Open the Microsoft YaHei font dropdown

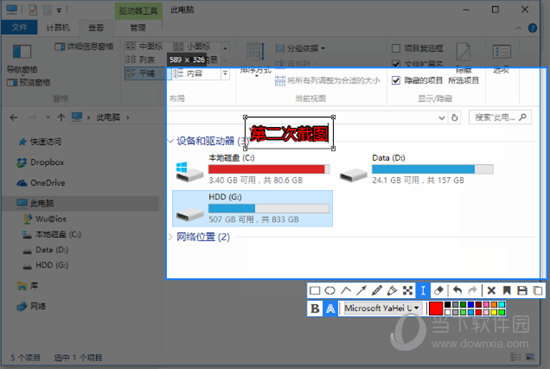[382, 308]
